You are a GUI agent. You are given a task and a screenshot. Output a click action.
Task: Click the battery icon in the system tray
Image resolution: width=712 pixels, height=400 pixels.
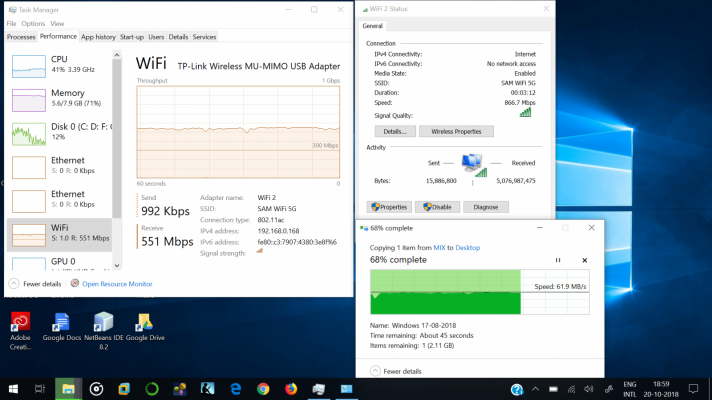tap(553, 389)
